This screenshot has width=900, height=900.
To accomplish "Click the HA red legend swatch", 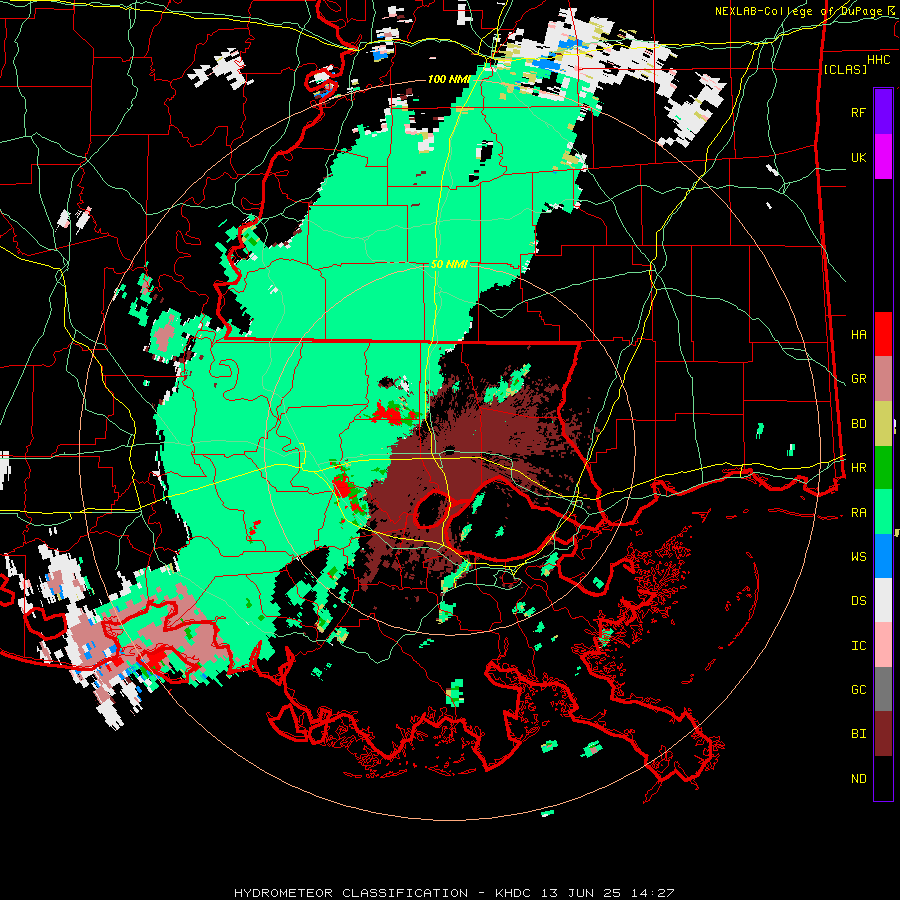I will (883, 334).
